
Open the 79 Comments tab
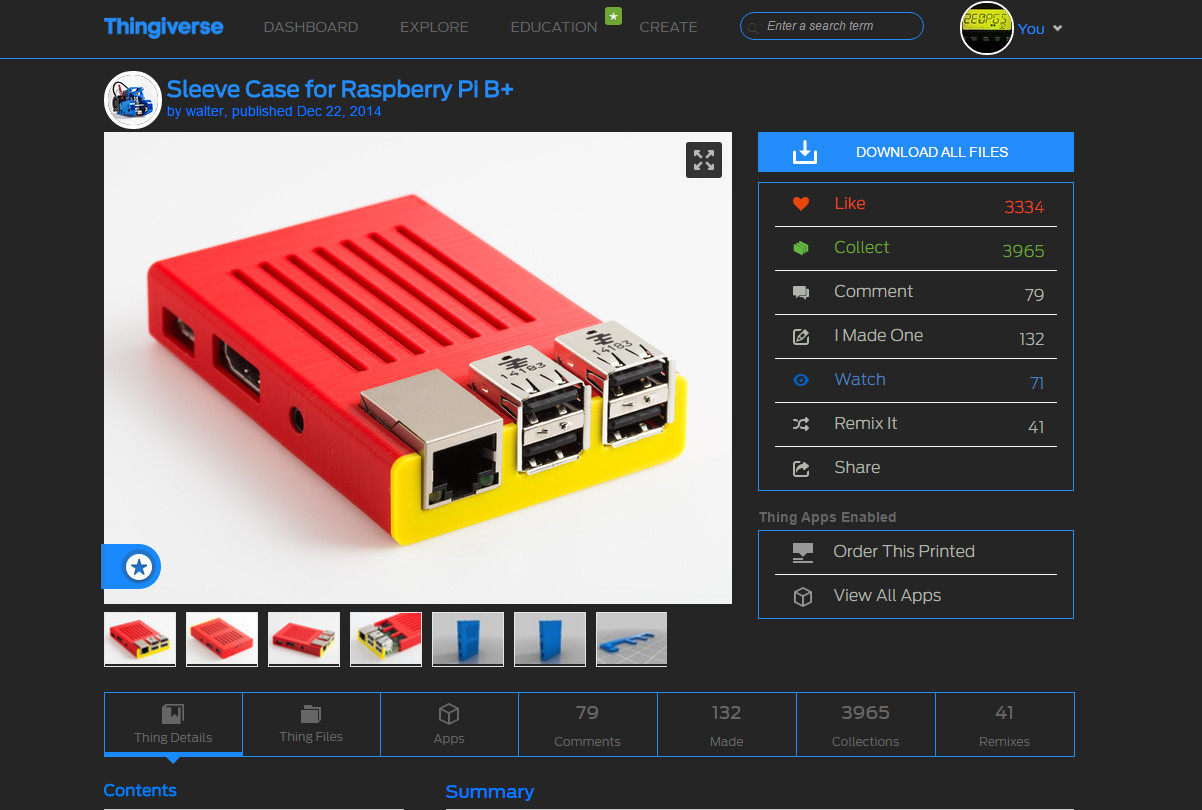point(588,724)
